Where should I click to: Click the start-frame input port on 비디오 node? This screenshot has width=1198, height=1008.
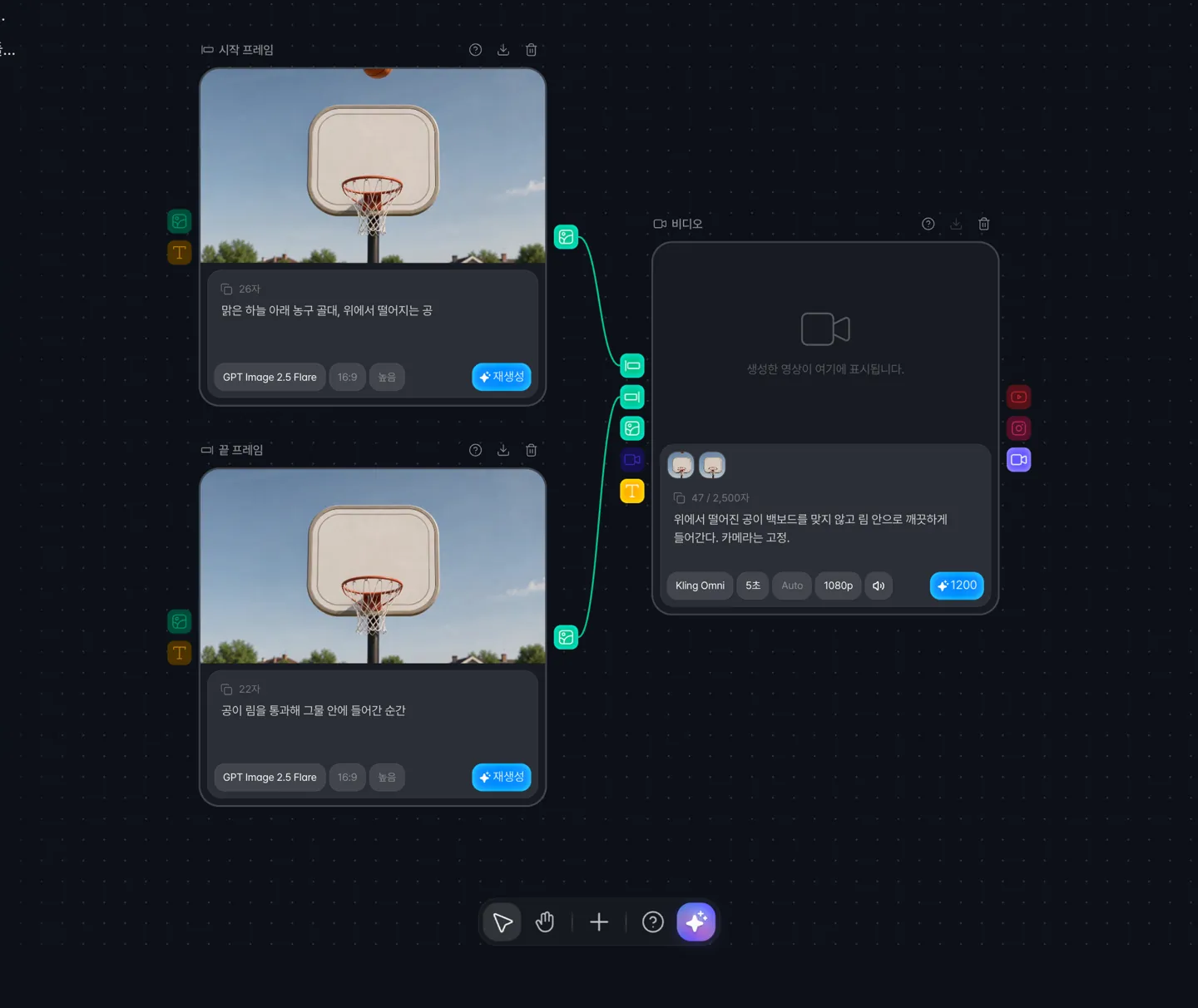(x=632, y=365)
